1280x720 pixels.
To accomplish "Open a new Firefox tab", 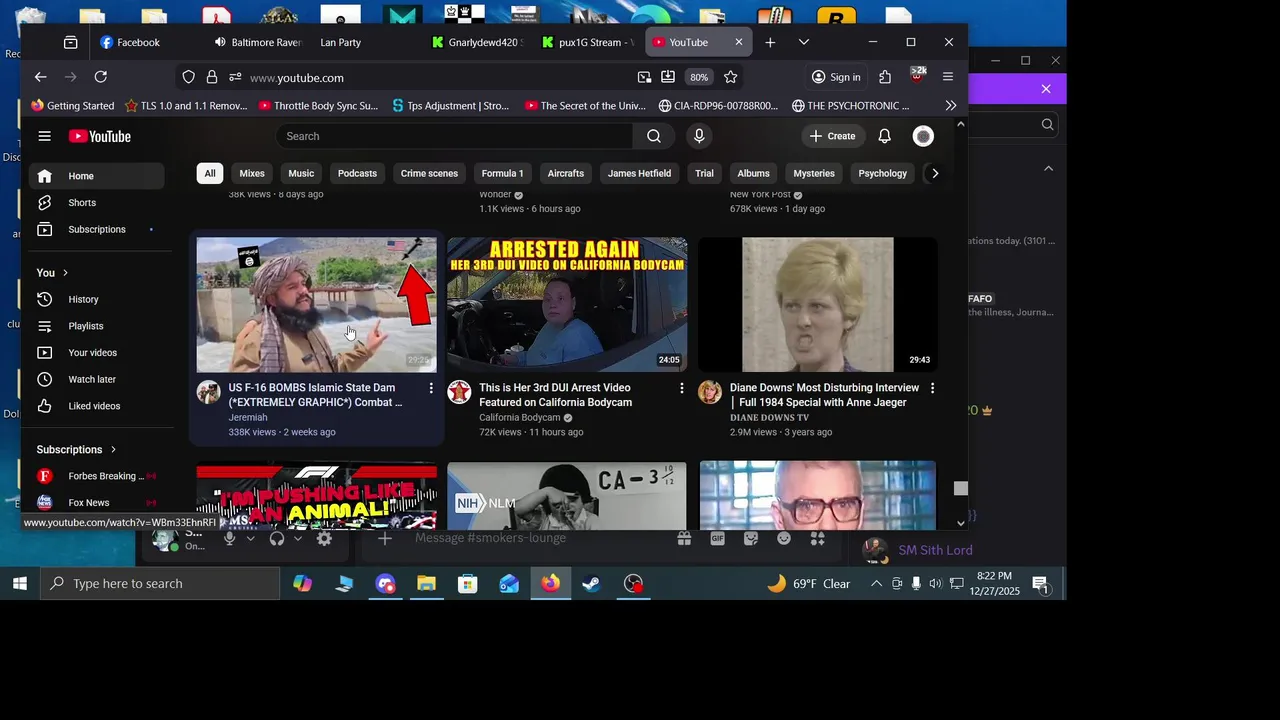I will coord(770,42).
